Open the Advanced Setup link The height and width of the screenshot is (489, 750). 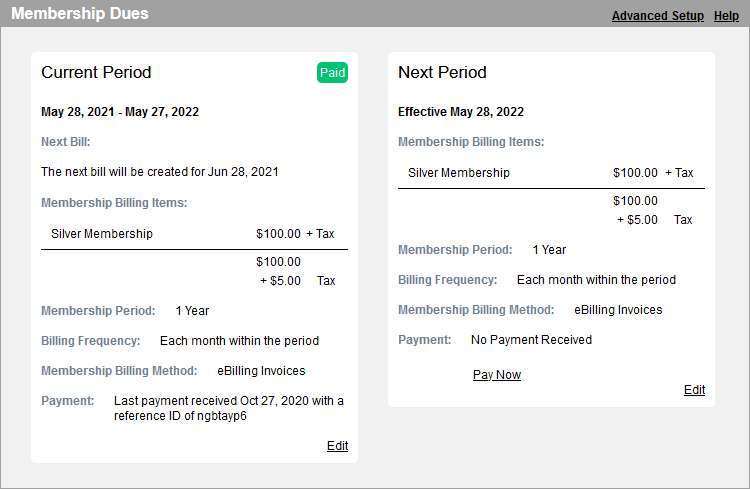[658, 16]
